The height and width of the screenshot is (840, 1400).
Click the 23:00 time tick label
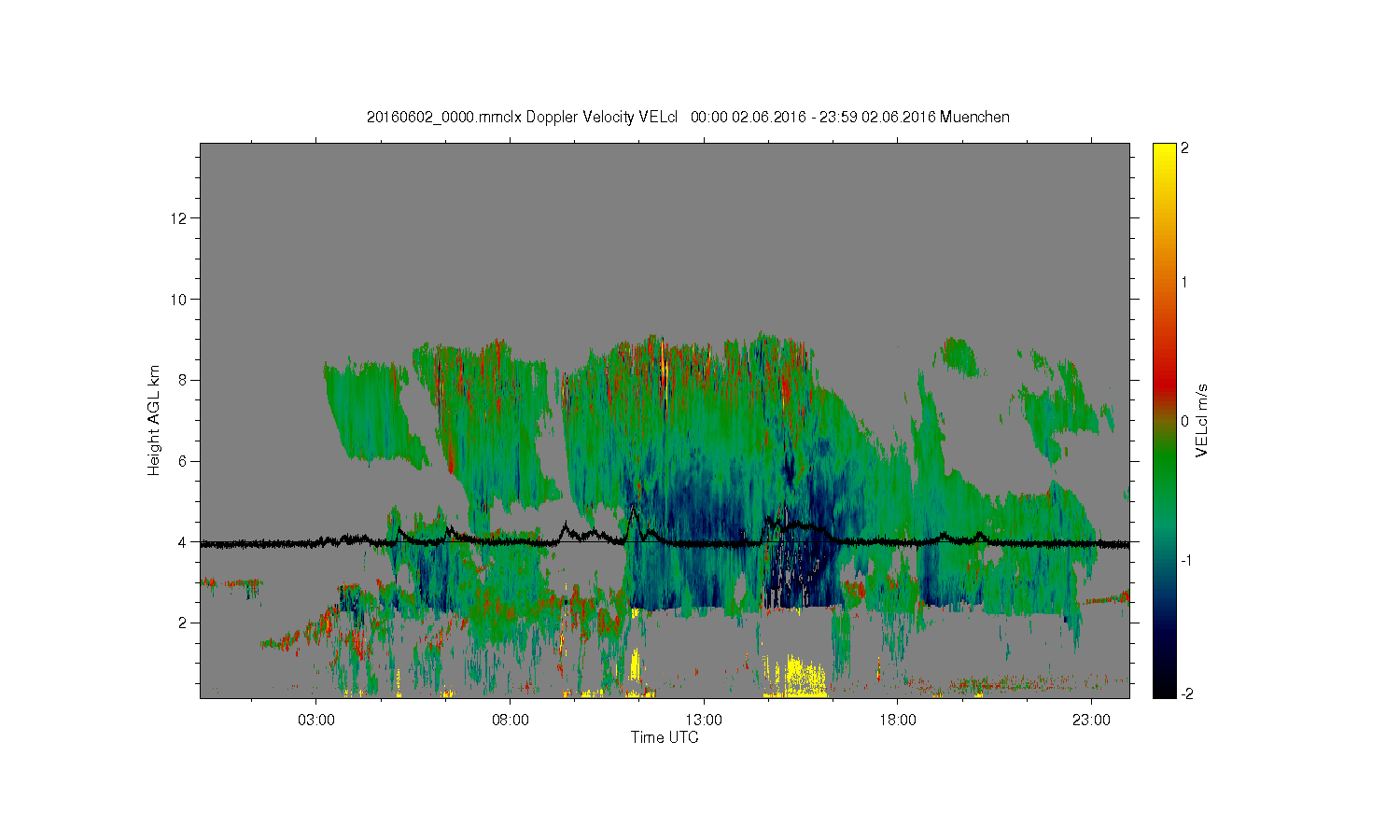point(1091,721)
